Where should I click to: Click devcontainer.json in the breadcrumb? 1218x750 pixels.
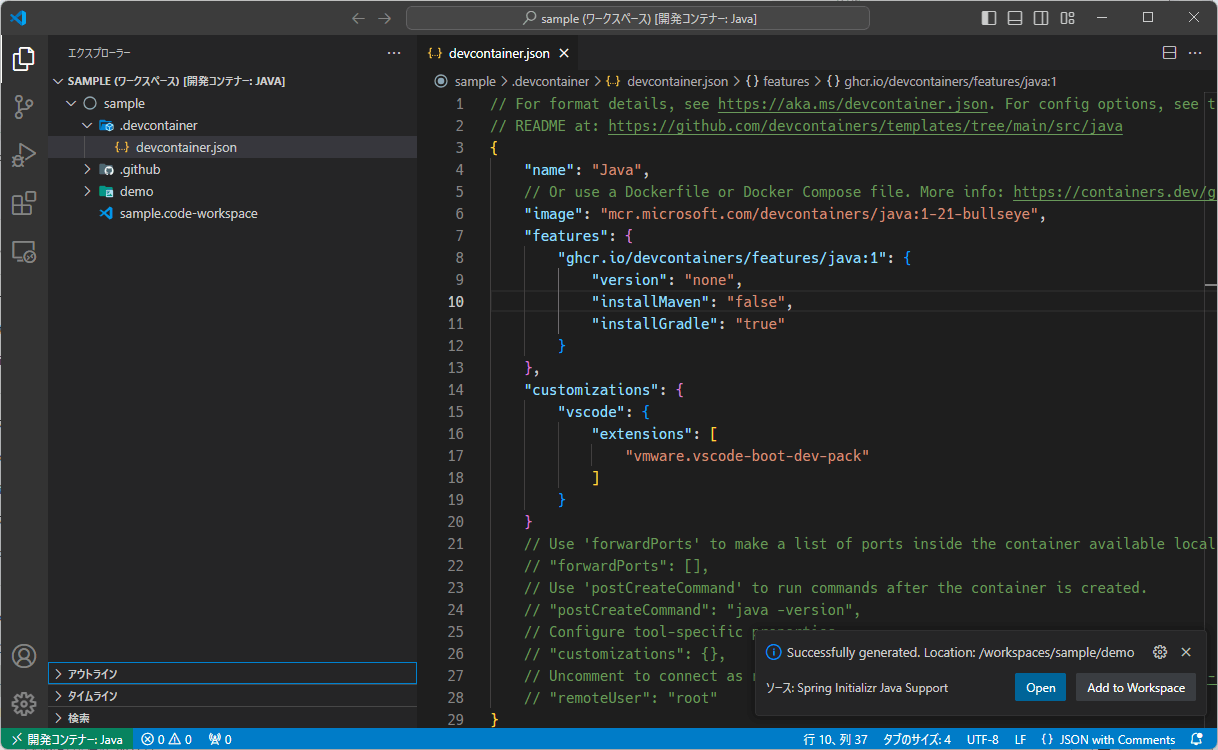(x=677, y=81)
